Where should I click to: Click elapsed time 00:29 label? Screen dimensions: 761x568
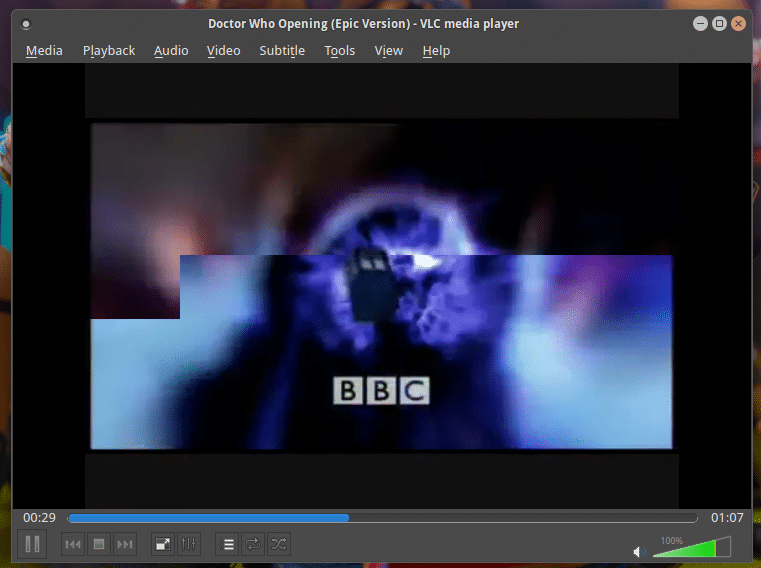tap(39, 518)
